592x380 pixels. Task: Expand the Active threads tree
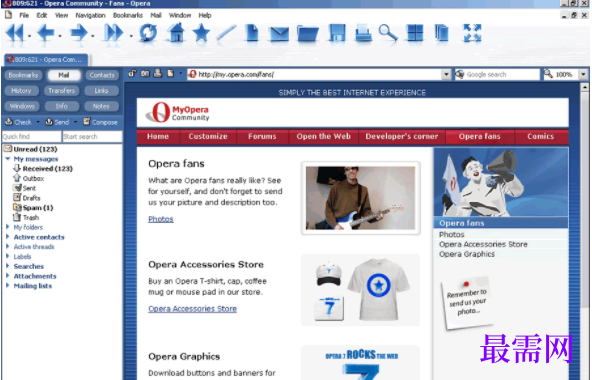(x=8, y=247)
